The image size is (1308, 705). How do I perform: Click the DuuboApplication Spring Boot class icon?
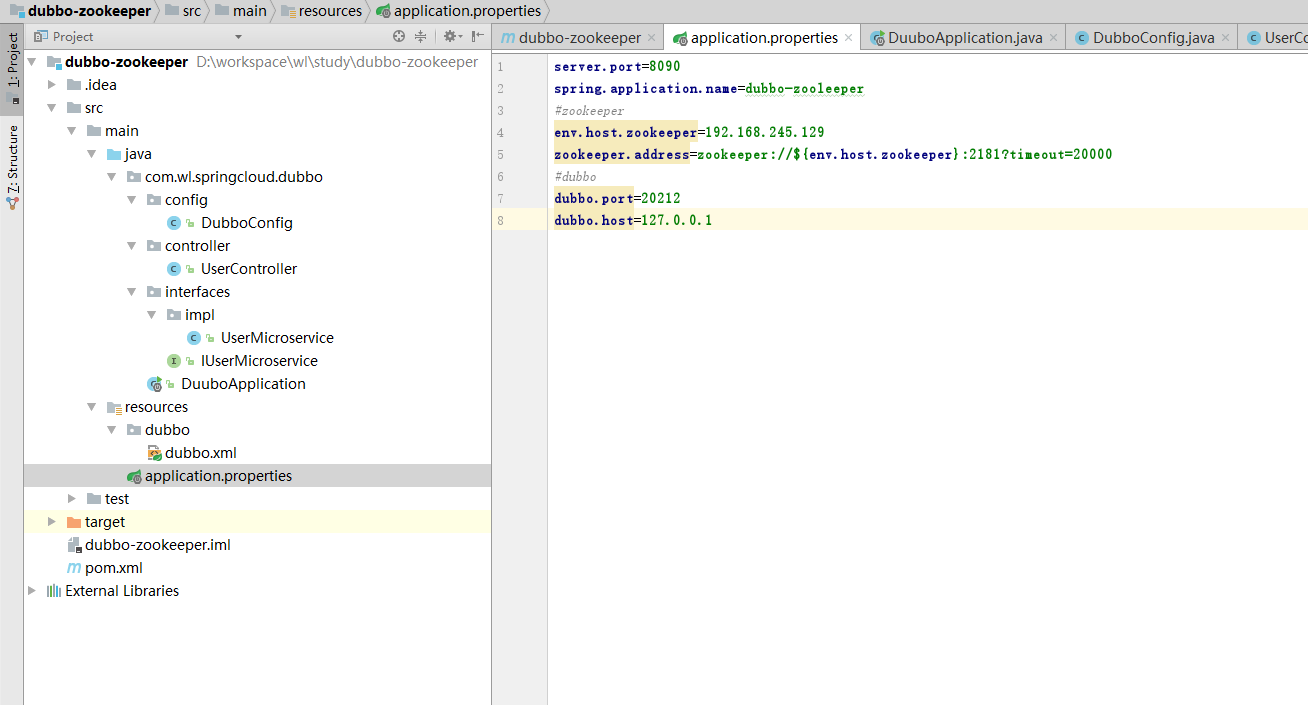154,384
